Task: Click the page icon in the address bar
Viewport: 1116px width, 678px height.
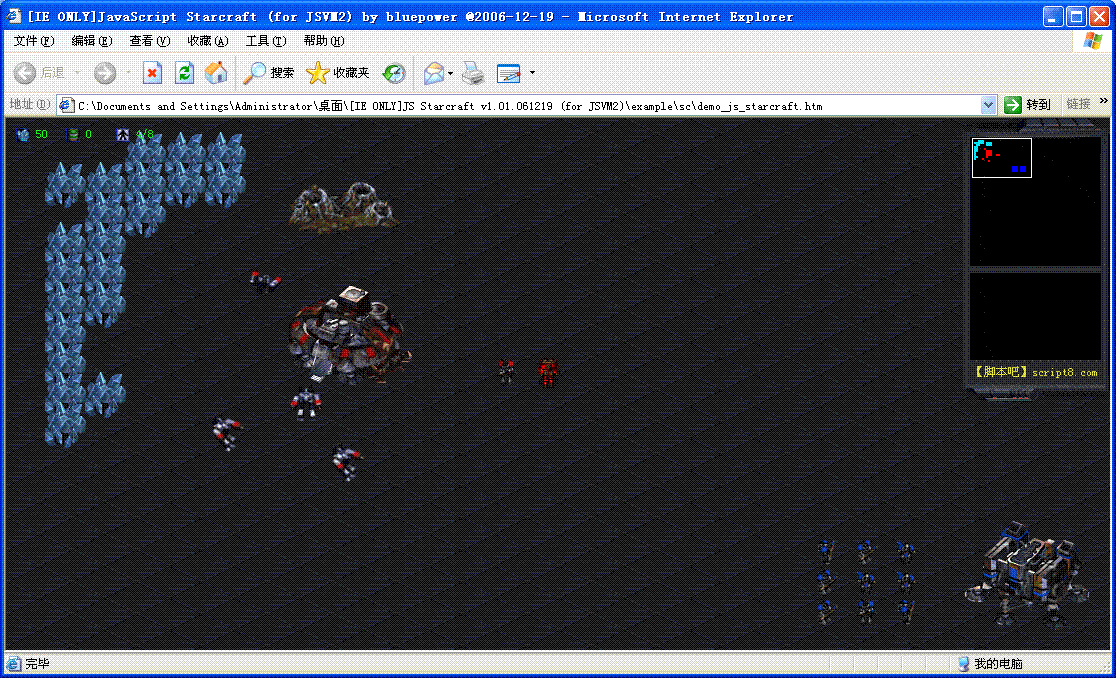Action: (66, 105)
